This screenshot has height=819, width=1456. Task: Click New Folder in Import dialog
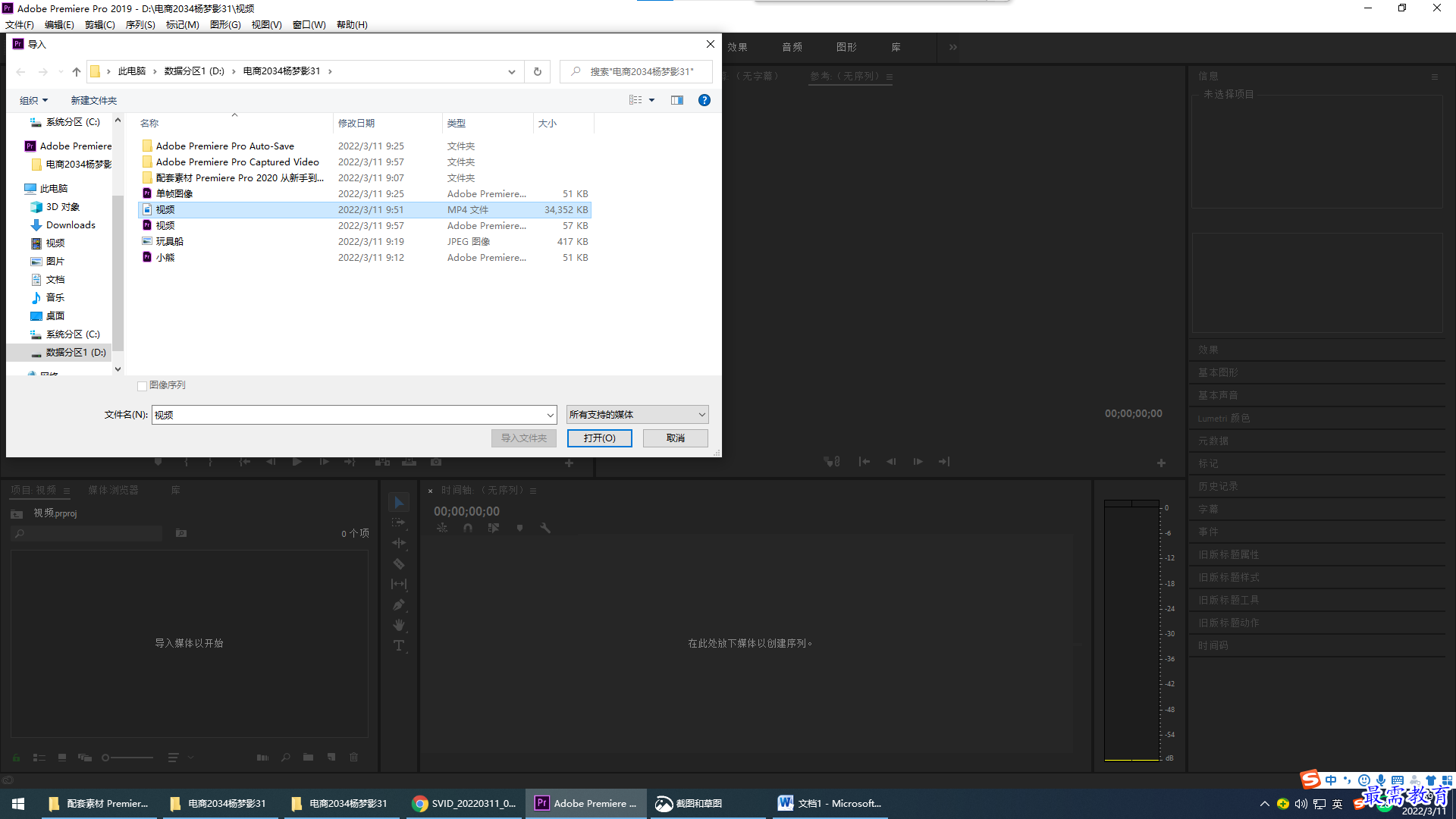point(94,100)
